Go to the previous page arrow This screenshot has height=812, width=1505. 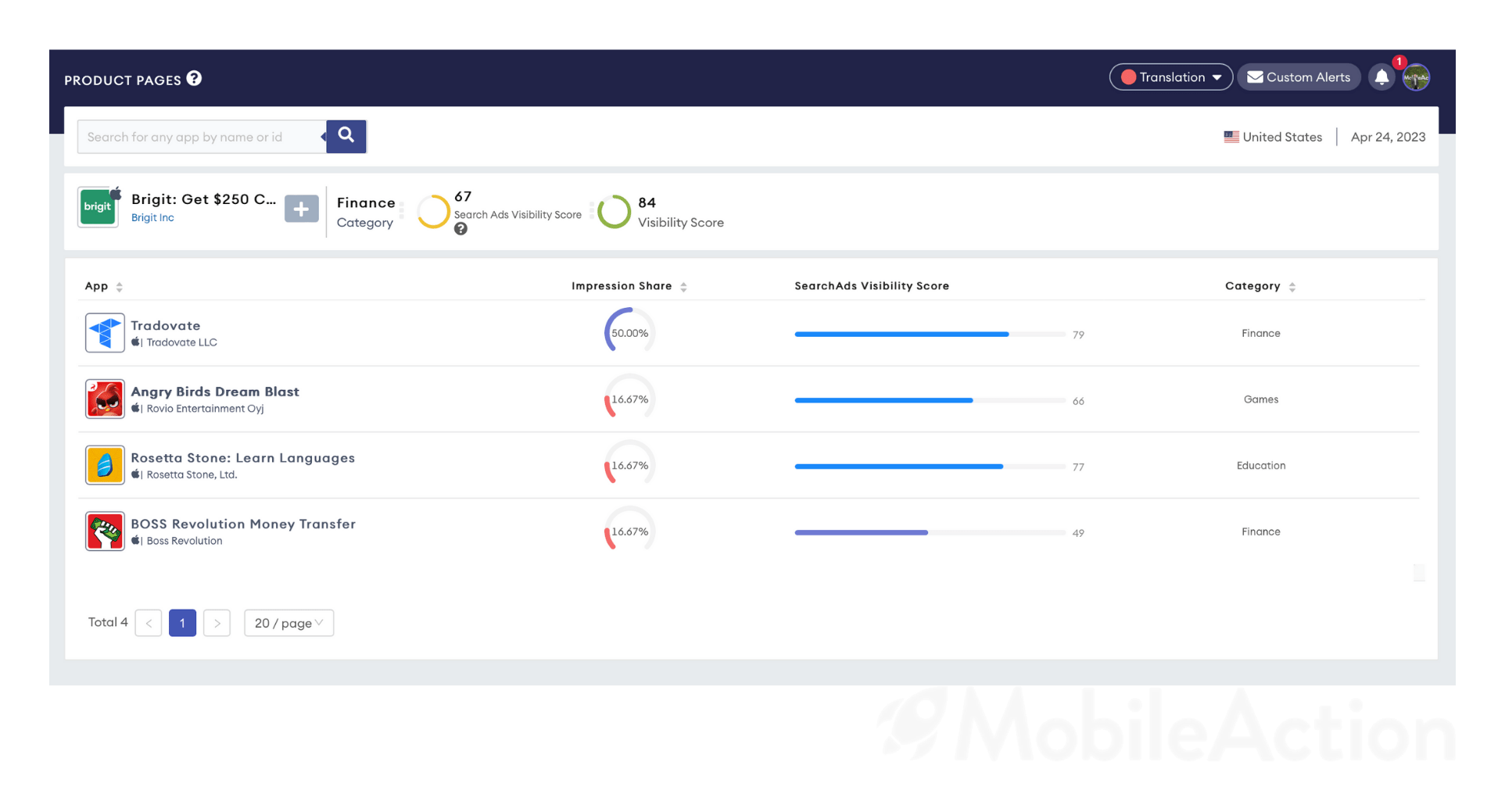coord(149,623)
